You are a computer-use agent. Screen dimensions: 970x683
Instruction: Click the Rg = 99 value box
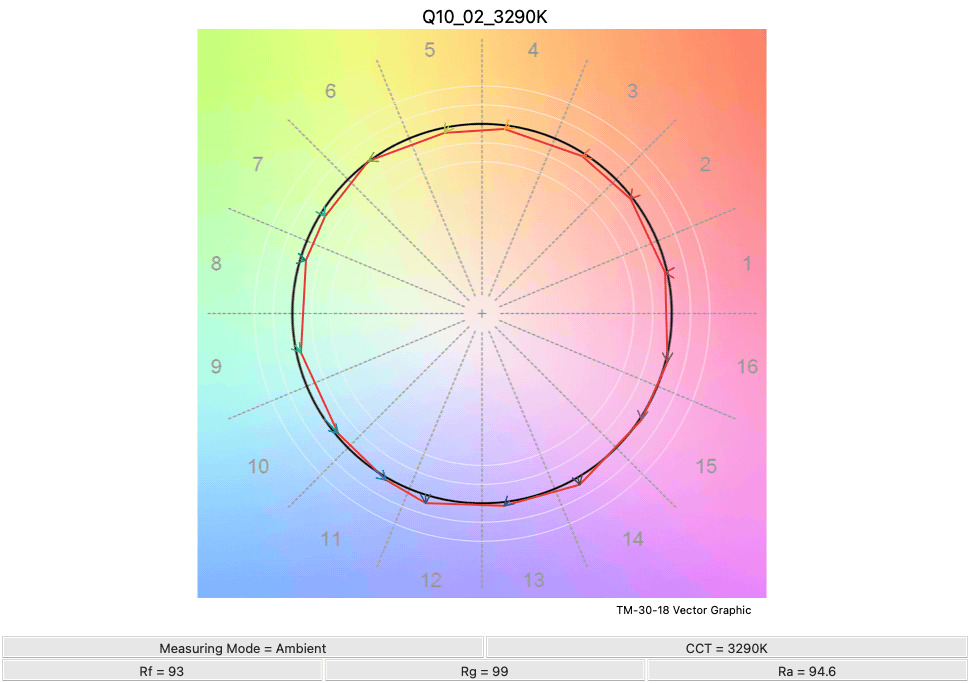(x=484, y=671)
